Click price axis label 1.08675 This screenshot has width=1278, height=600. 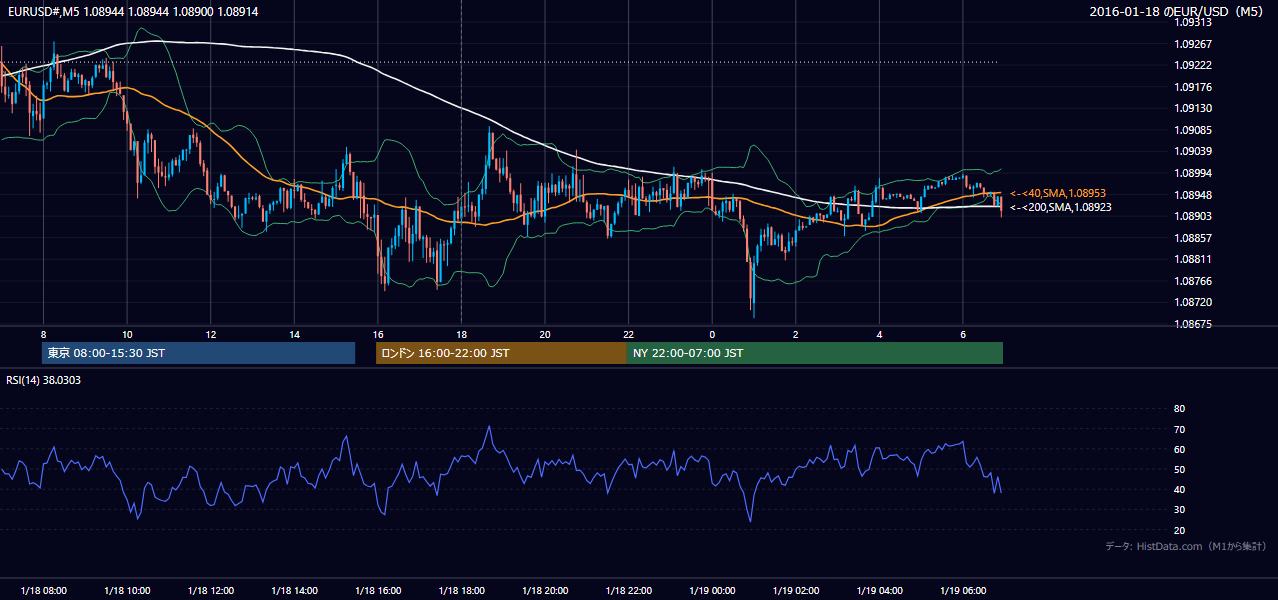tap(1192, 324)
